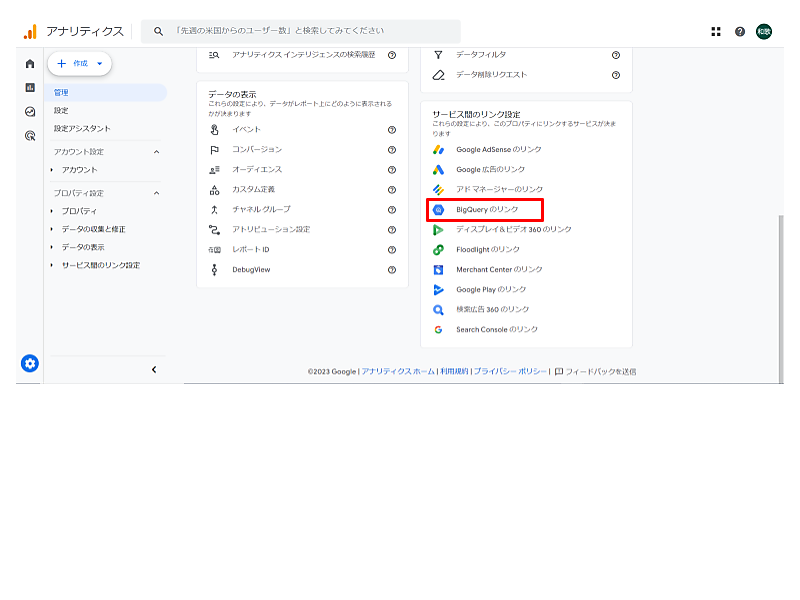The image size is (800, 600).
Task: Open プライバシー ポリシー footer link
Action: pos(510,371)
